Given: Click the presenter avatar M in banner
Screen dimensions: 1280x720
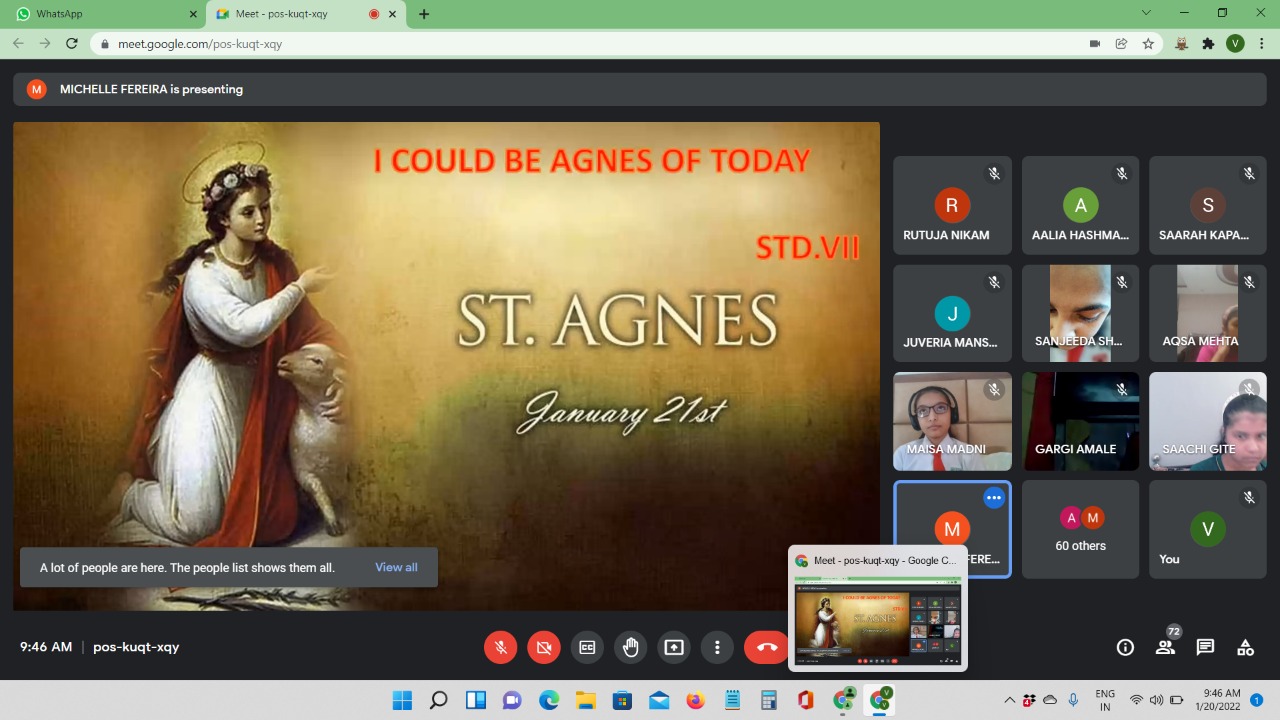Looking at the screenshot, I should [x=37, y=89].
